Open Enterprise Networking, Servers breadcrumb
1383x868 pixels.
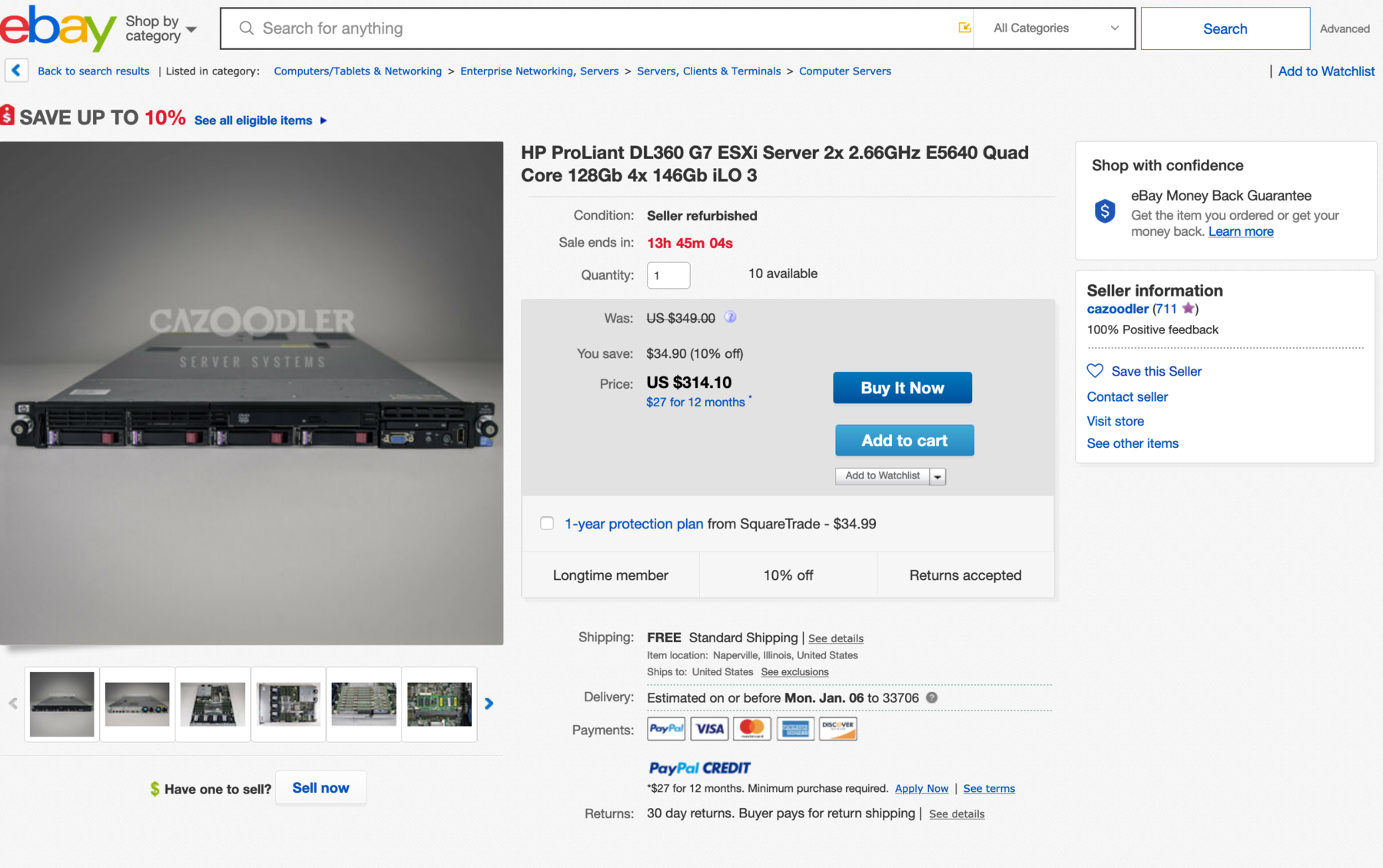click(539, 71)
